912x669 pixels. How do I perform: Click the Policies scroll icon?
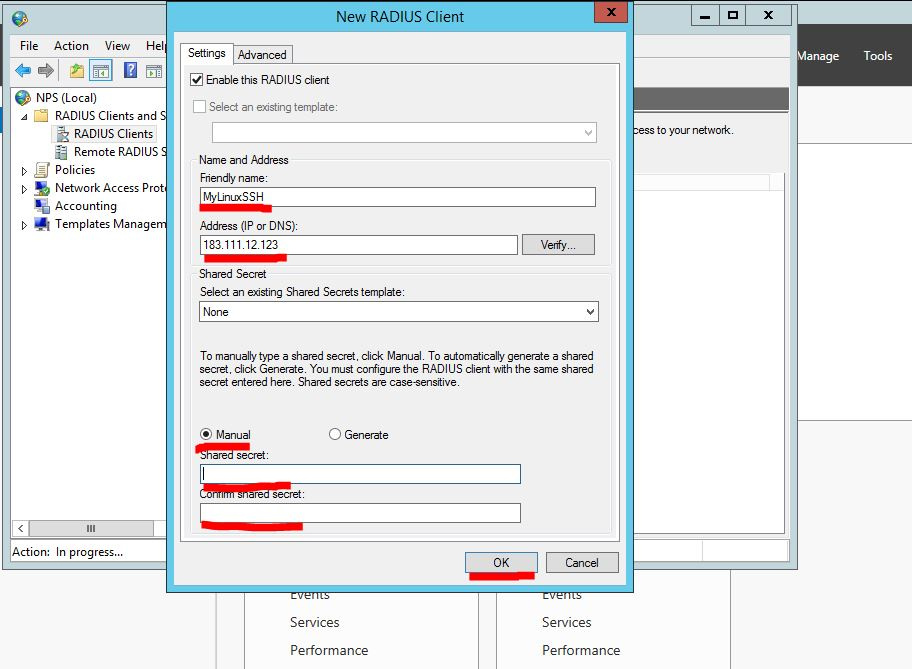(x=41, y=170)
